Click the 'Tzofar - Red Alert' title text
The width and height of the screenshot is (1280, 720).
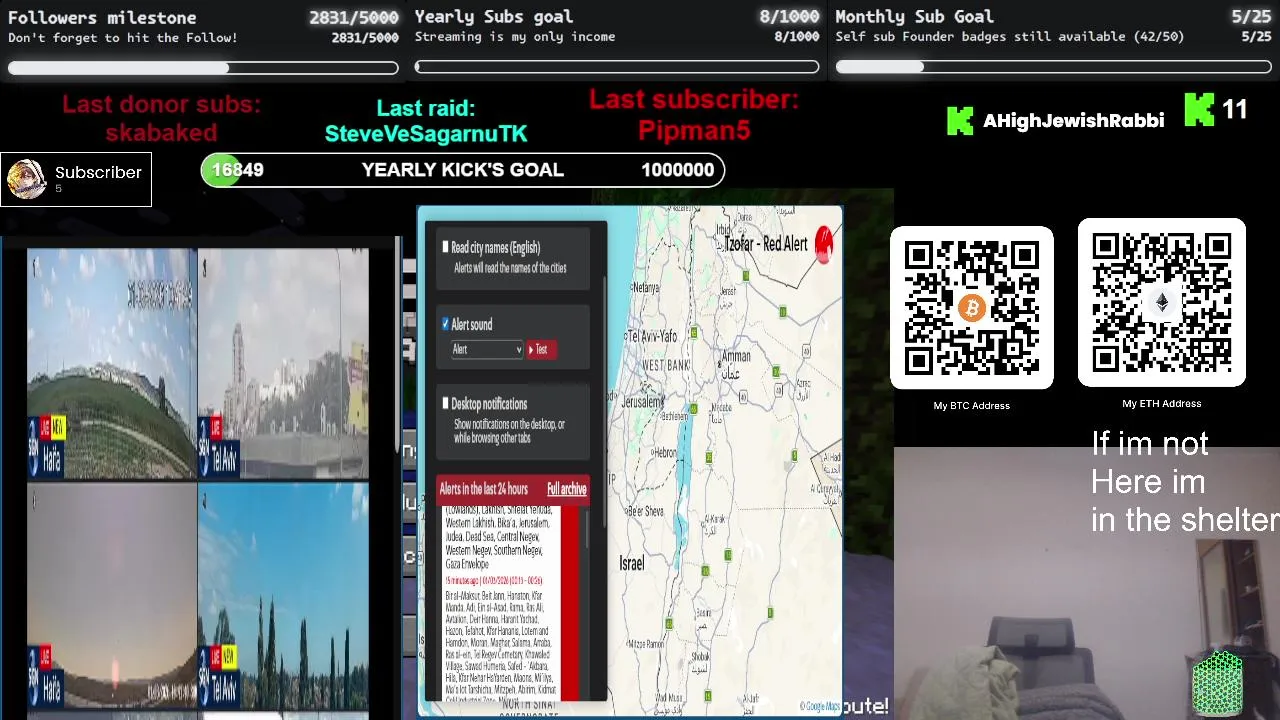[x=766, y=244]
